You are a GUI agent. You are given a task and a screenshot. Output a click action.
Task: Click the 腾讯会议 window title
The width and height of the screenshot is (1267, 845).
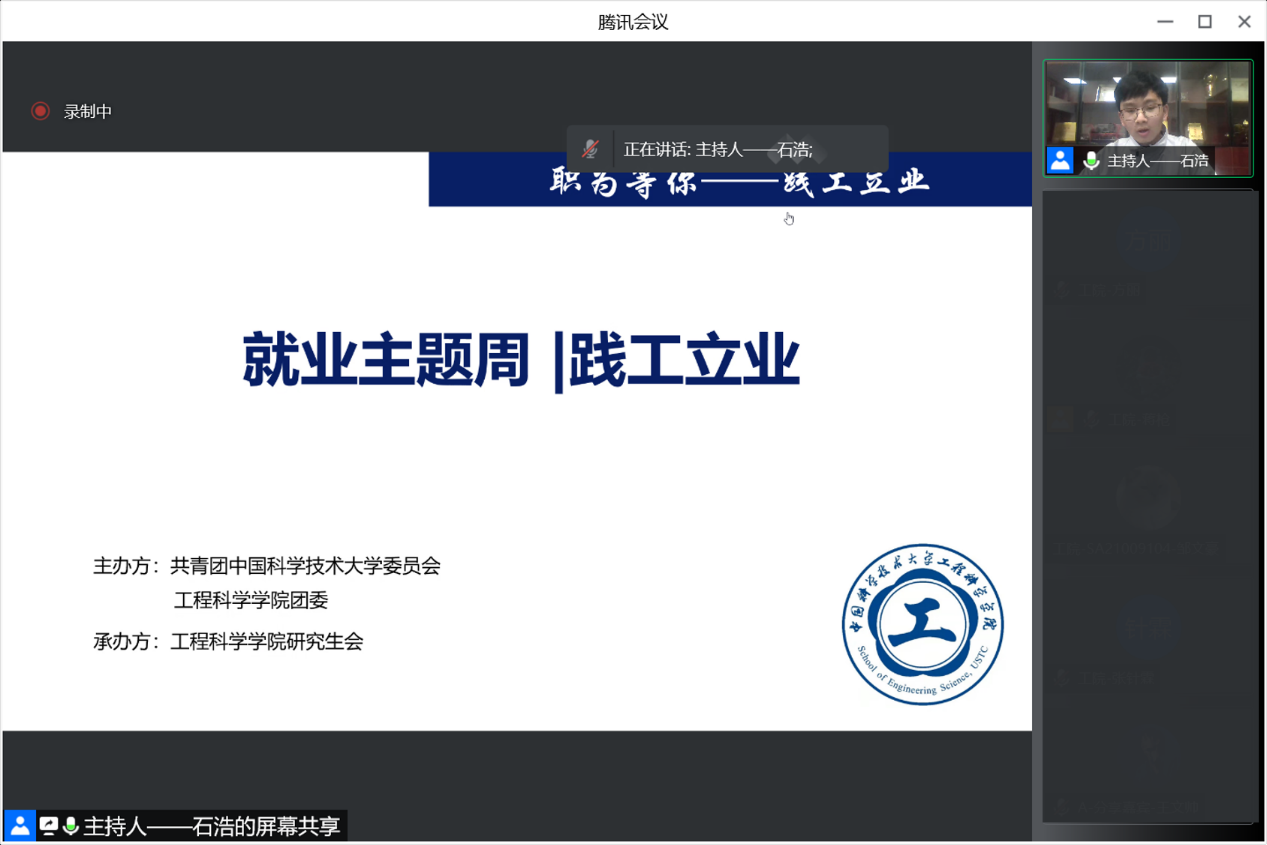(x=633, y=22)
